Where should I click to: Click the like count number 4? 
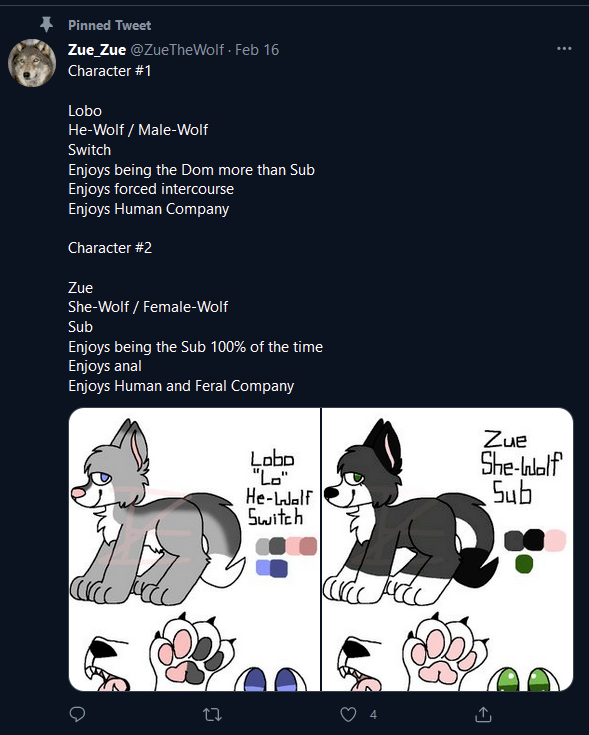(373, 715)
